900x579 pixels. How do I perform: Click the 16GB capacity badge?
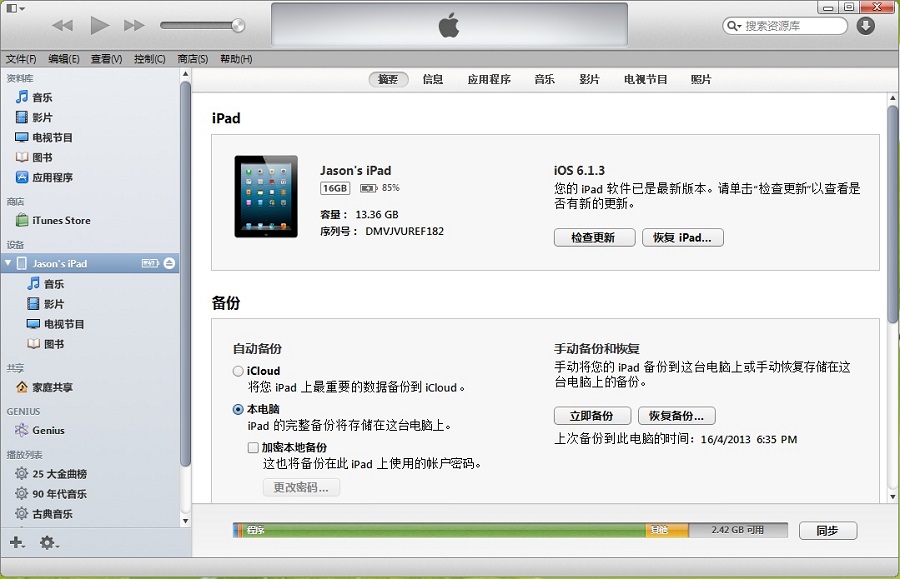[x=335, y=188]
